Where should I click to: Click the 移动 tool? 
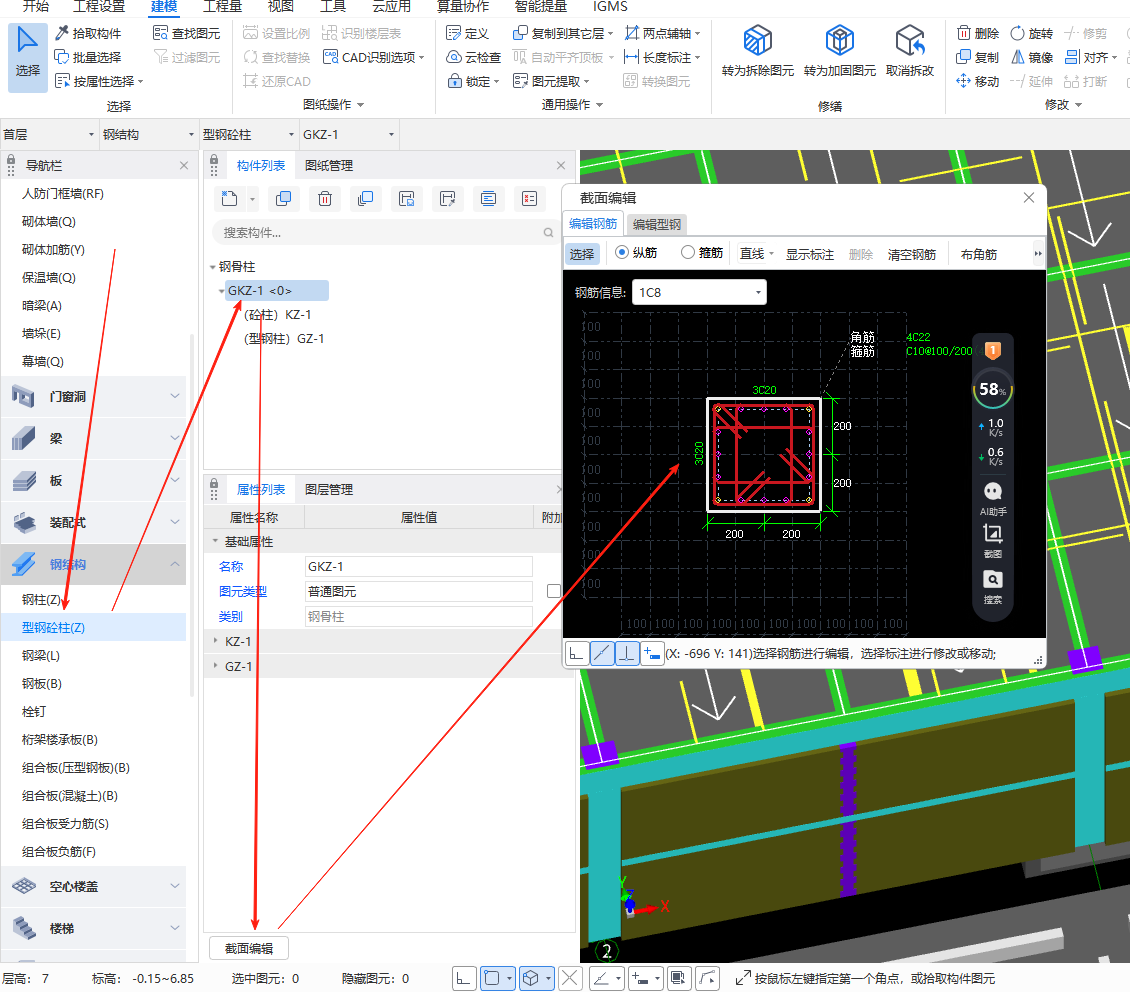click(x=977, y=81)
